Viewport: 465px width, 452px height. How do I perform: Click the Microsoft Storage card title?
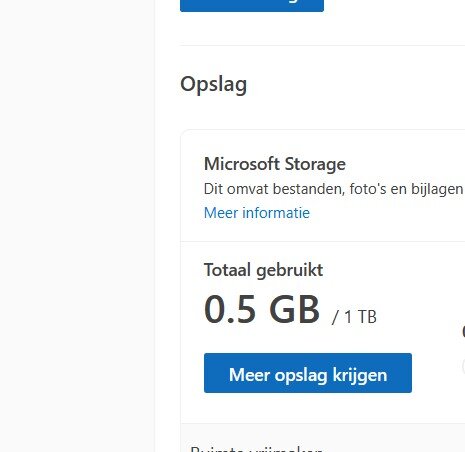point(275,164)
